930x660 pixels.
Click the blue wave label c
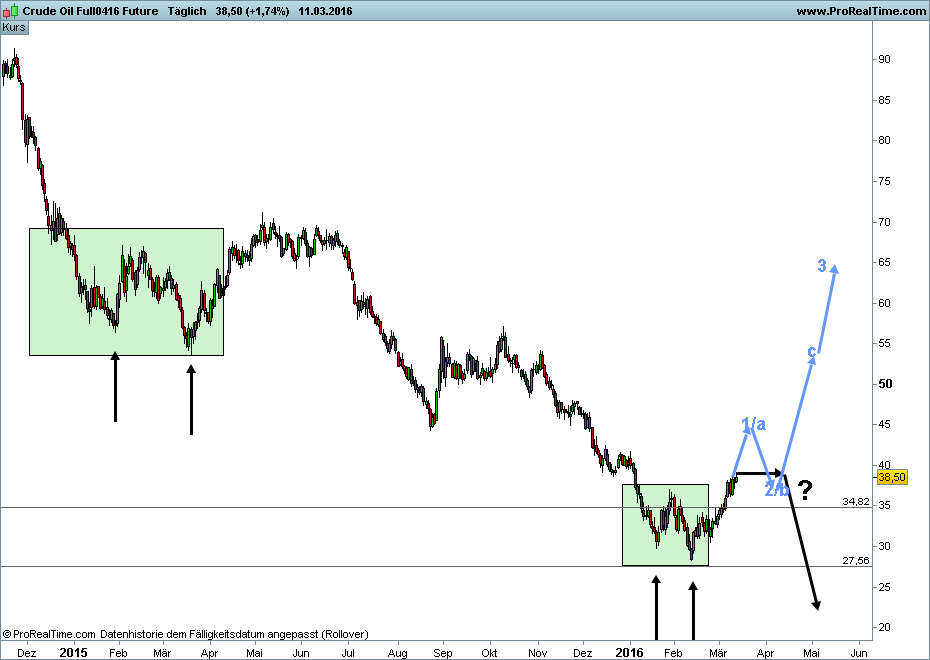(812, 353)
